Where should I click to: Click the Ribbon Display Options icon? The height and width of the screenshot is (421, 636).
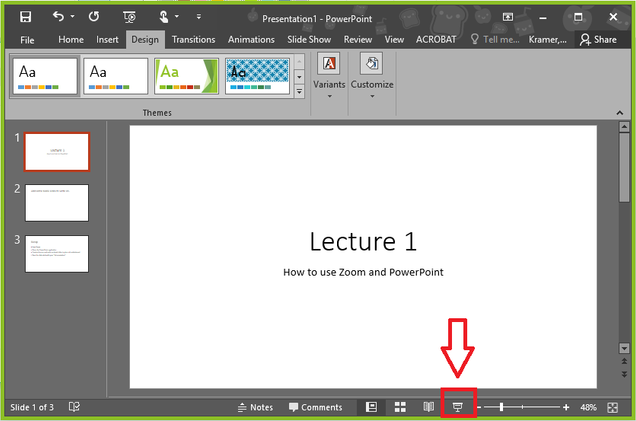[x=508, y=17]
